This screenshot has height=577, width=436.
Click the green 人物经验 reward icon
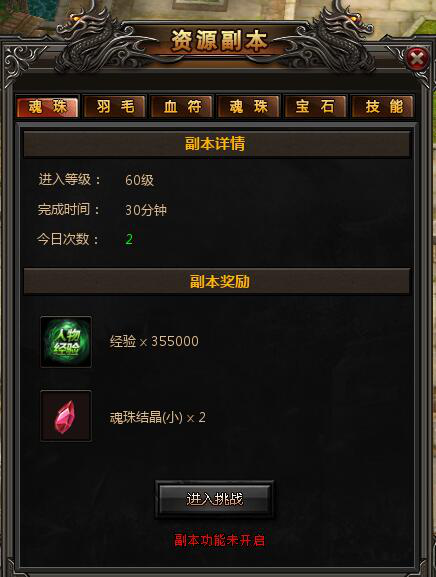click(x=66, y=341)
